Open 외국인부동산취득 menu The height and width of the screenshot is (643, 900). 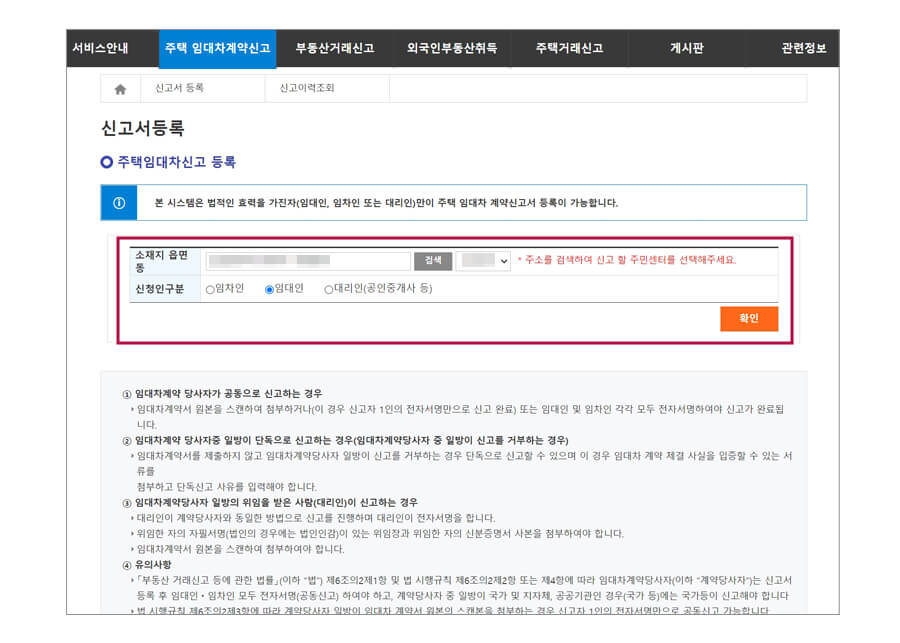[x=452, y=48]
